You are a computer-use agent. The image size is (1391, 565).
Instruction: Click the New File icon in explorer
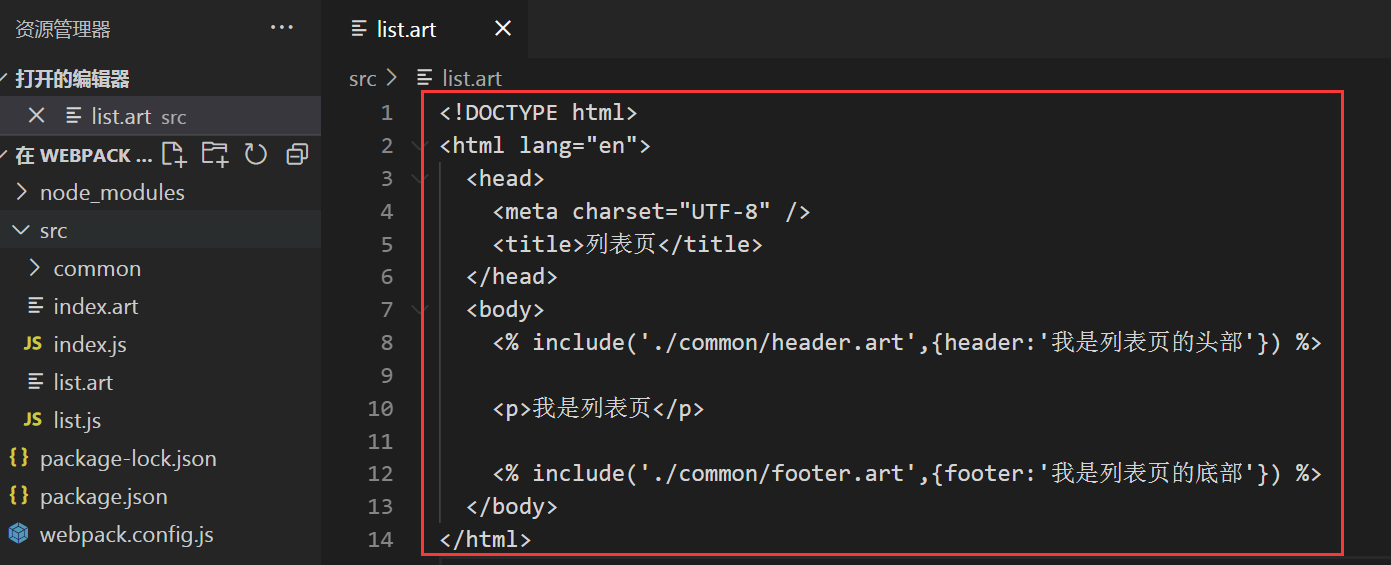[x=174, y=154]
